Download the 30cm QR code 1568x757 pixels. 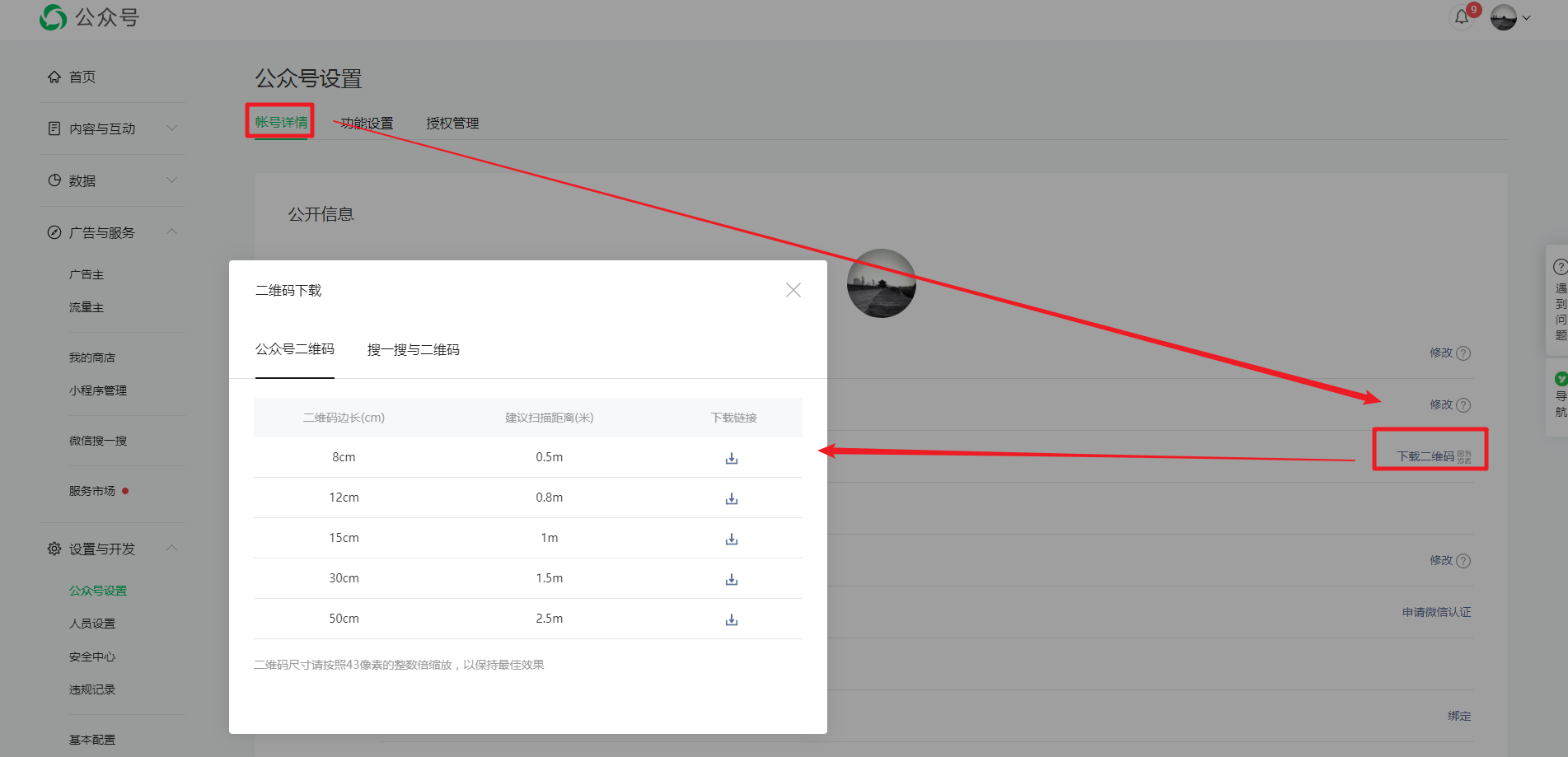(x=732, y=579)
